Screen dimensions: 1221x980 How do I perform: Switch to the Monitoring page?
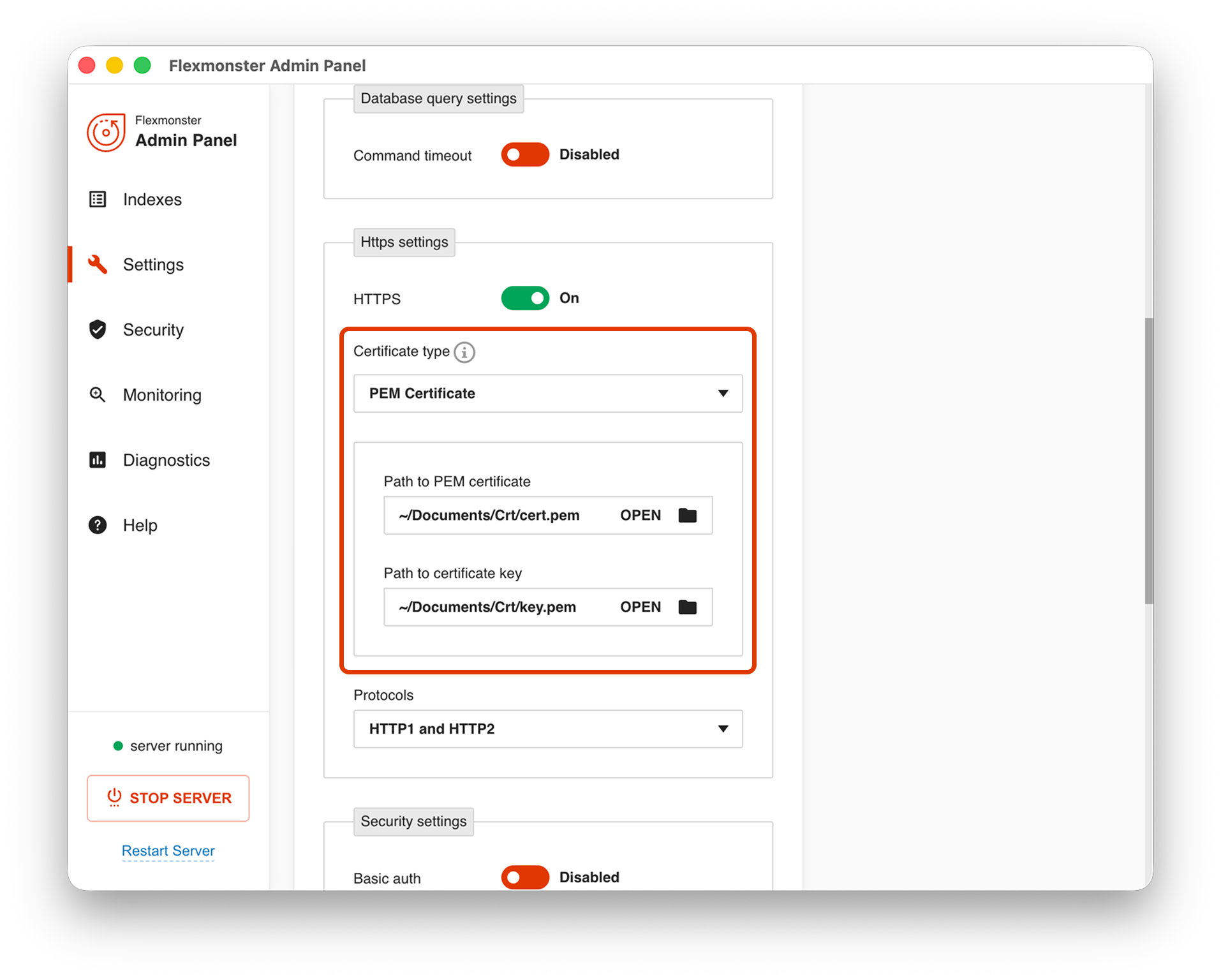click(162, 394)
